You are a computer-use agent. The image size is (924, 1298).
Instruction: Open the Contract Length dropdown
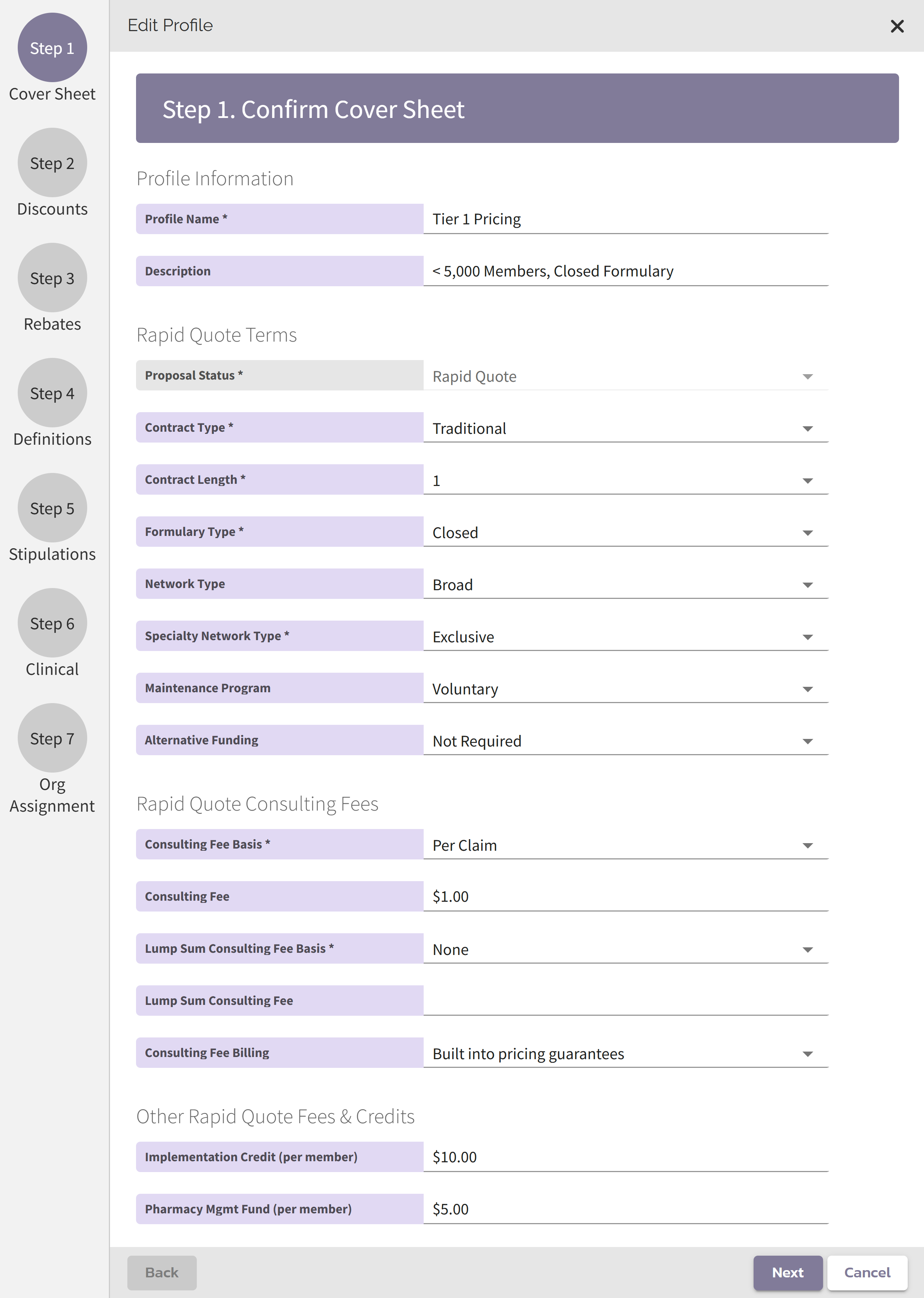tap(808, 480)
